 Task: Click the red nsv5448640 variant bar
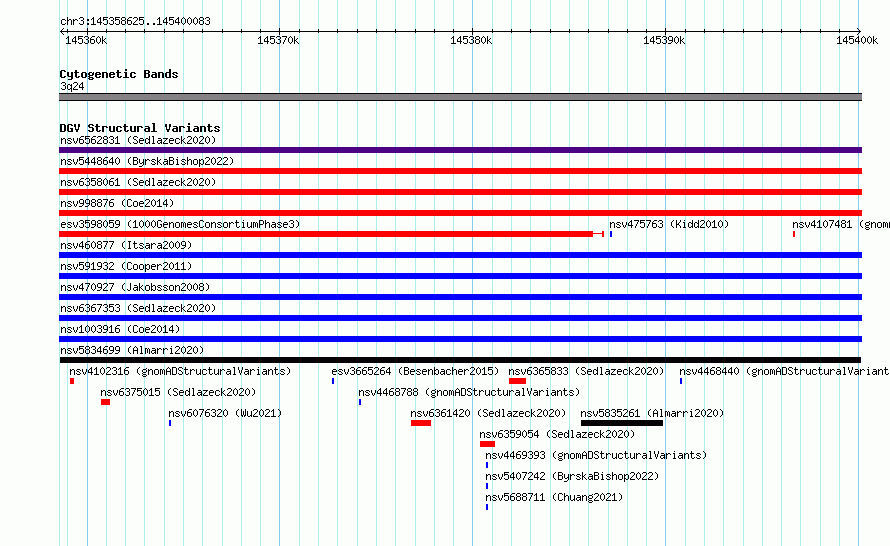coord(460,171)
